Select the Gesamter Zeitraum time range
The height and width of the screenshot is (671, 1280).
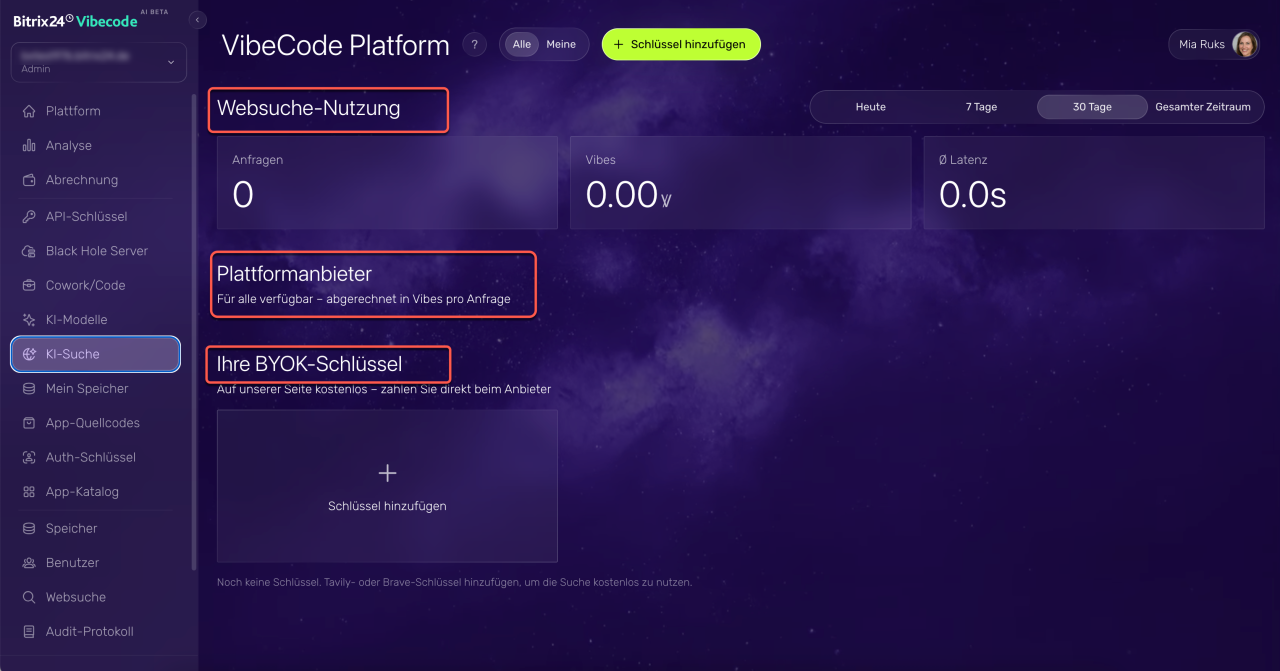(x=1203, y=107)
